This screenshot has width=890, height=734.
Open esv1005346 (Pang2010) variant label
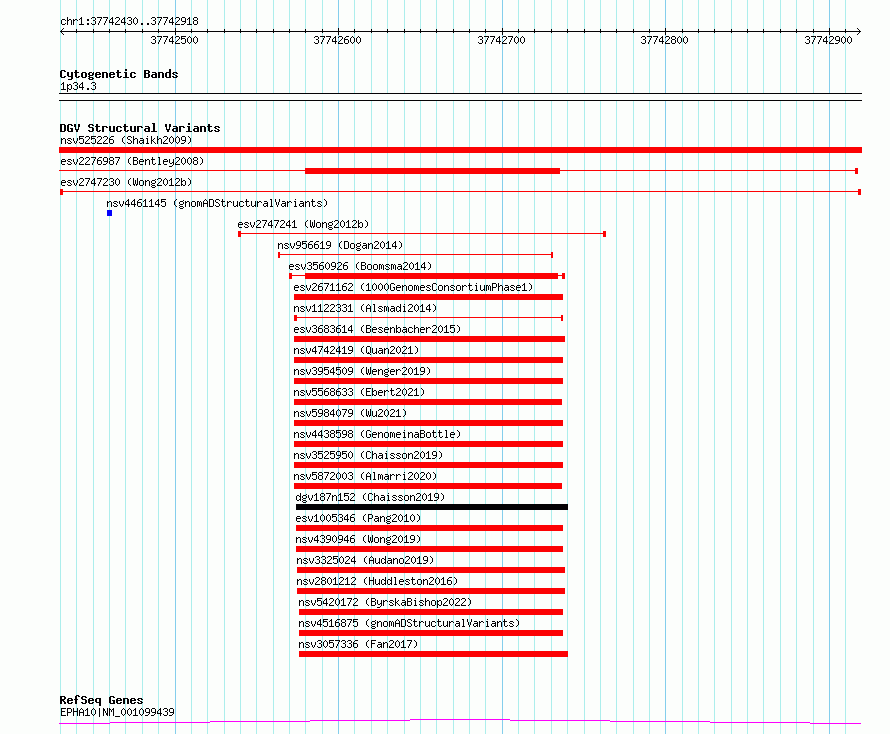[x=358, y=518]
